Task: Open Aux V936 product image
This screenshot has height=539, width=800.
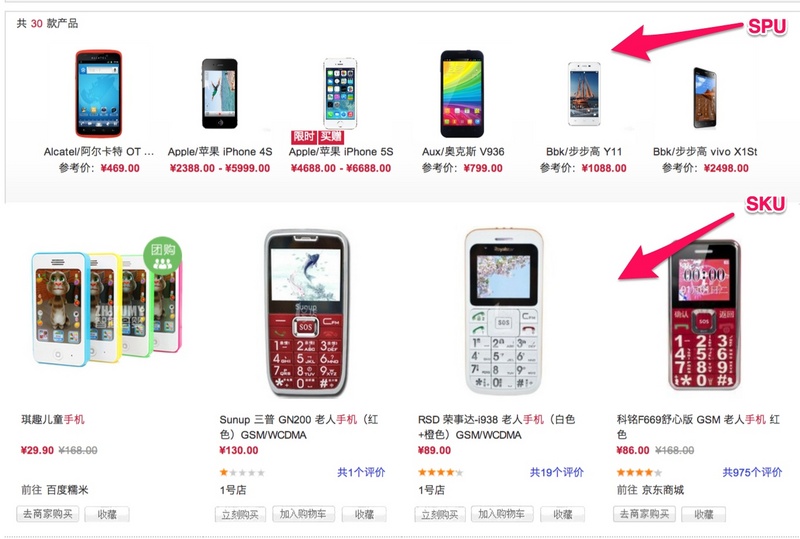Action: click(462, 93)
